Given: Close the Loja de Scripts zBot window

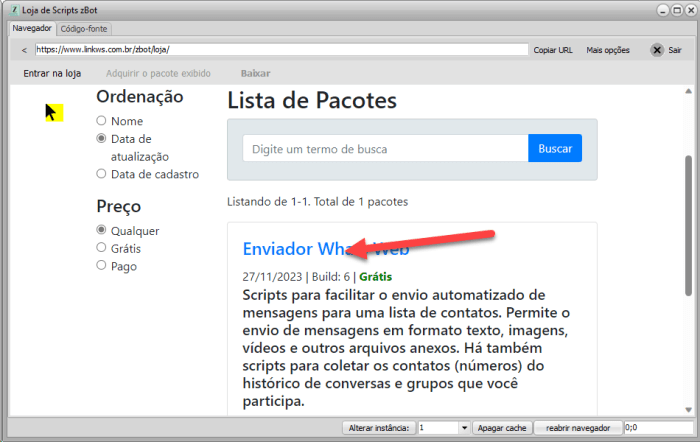Looking at the screenshot, I should coord(691,11).
